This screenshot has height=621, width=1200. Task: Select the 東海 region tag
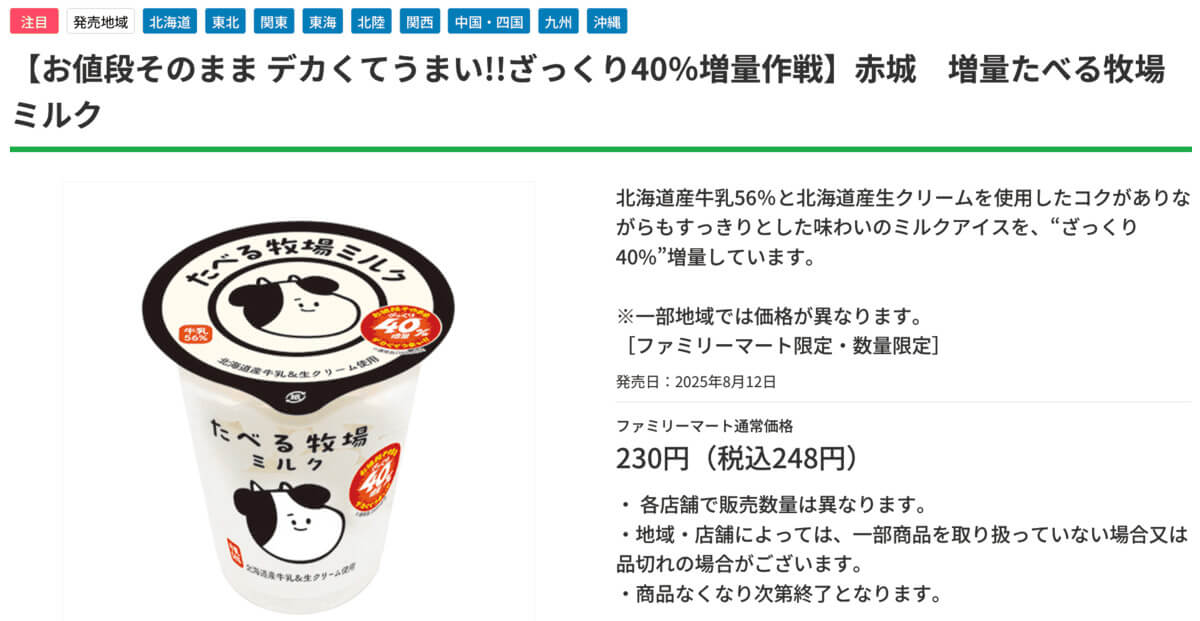point(322,21)
